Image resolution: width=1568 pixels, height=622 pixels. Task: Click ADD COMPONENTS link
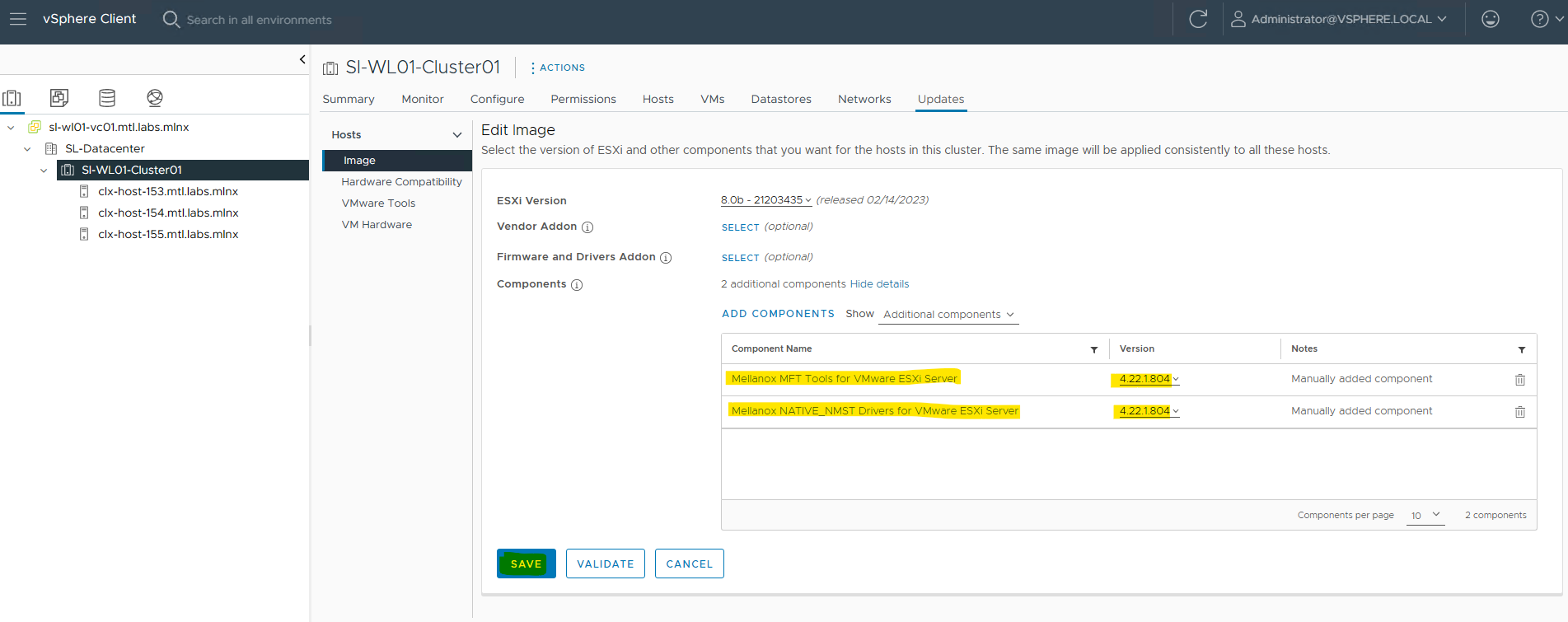[778, 314]
